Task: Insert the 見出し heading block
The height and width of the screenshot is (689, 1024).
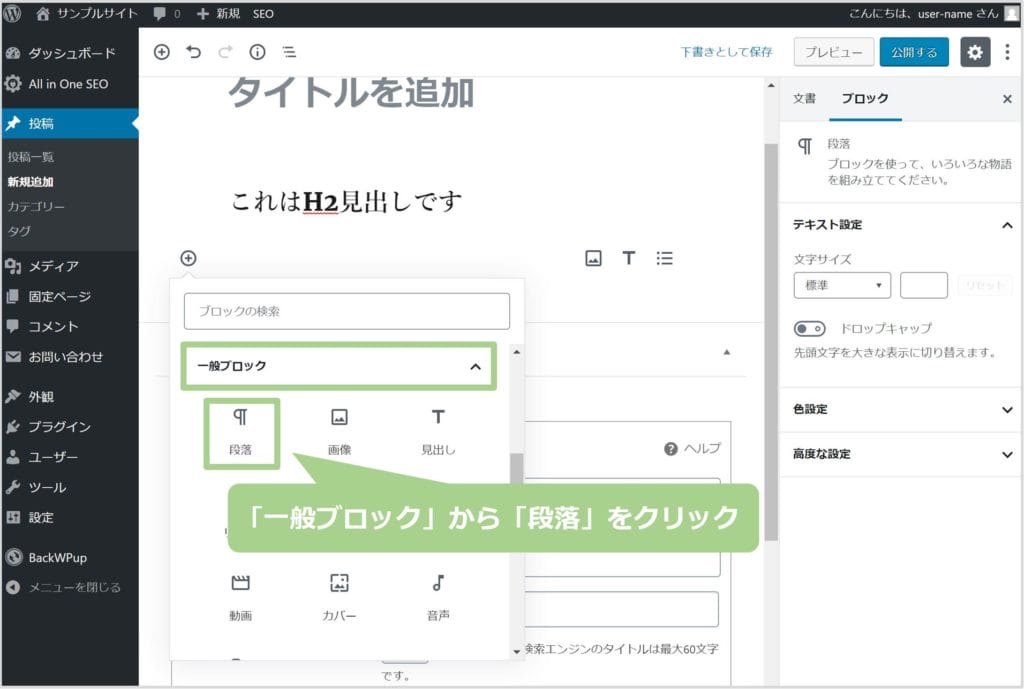Action: (x=438, y=431)
